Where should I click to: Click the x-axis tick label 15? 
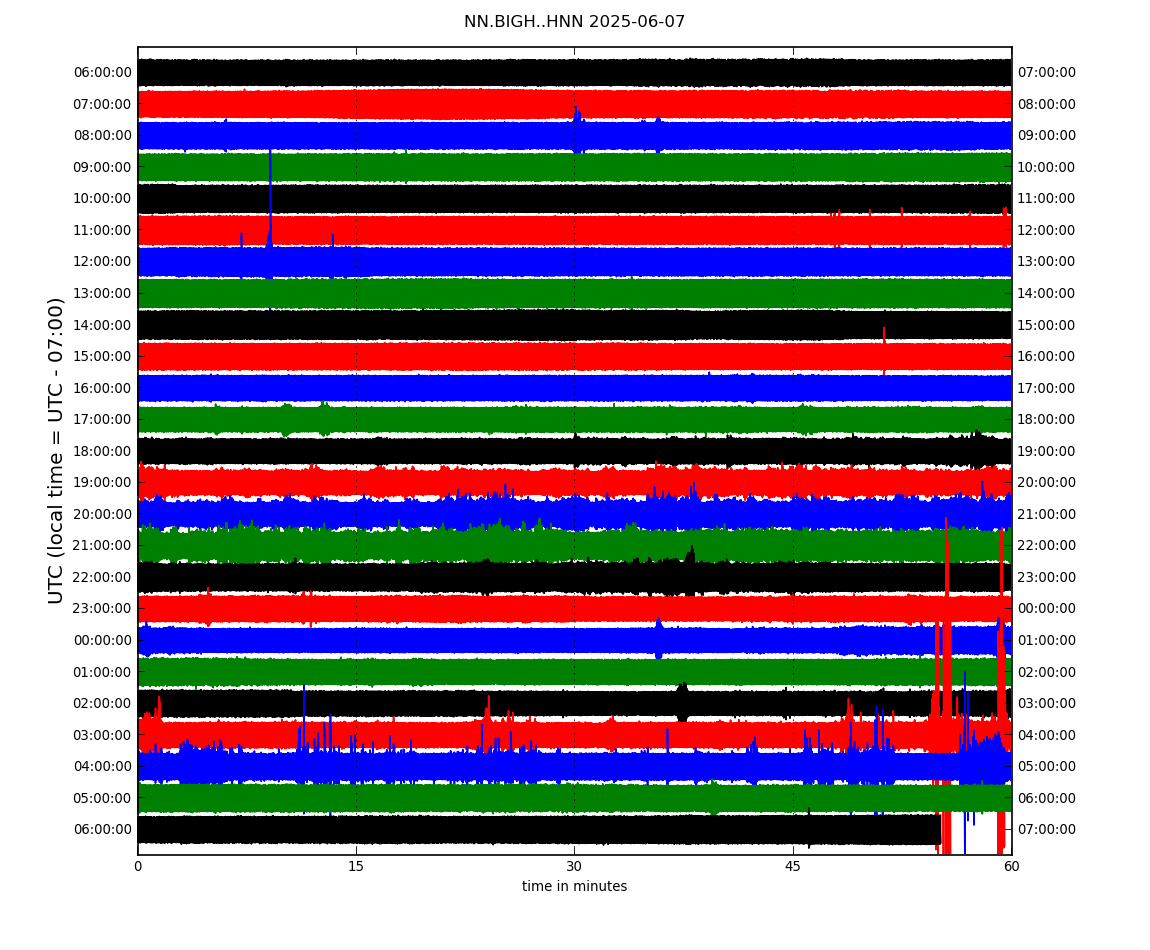point(356,866)
